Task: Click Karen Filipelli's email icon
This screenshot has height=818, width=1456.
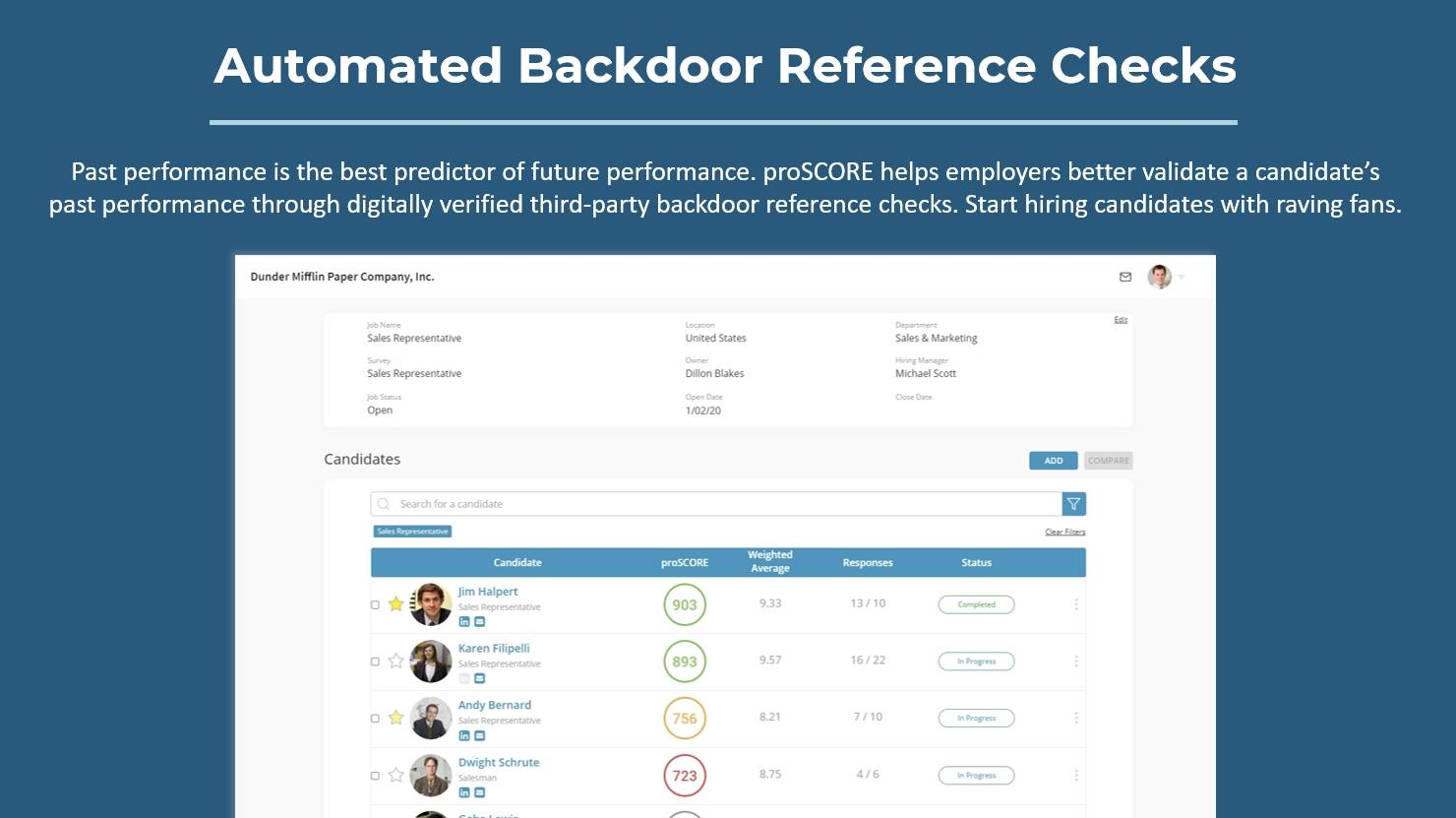Action: click(480, 678)
